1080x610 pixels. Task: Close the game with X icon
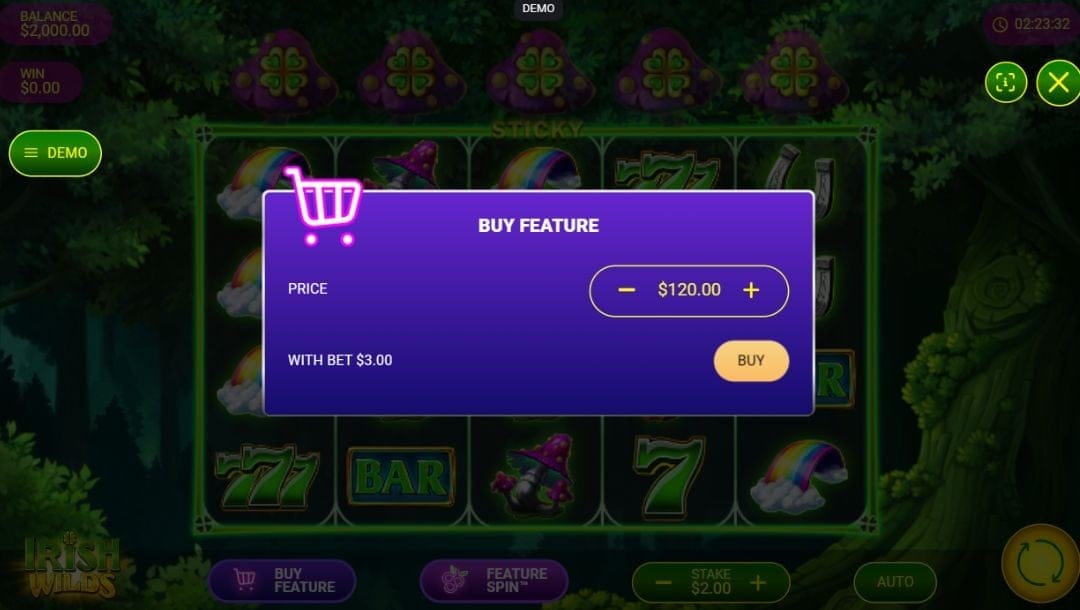(1059, 83)
